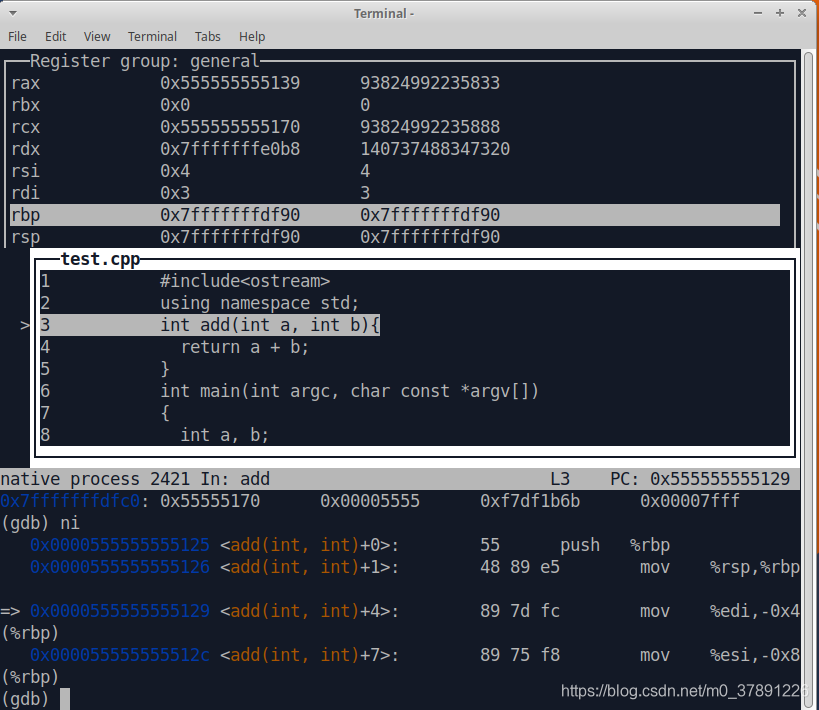Click the rdi register value 0x3
Image resolution: width=819 pixels, height=710 pixels.
(x=175, y=193)
